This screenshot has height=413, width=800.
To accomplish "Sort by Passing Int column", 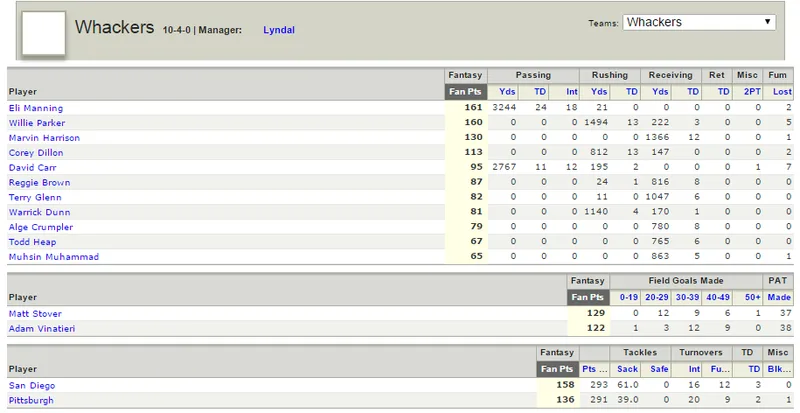I will click(571, 92).
